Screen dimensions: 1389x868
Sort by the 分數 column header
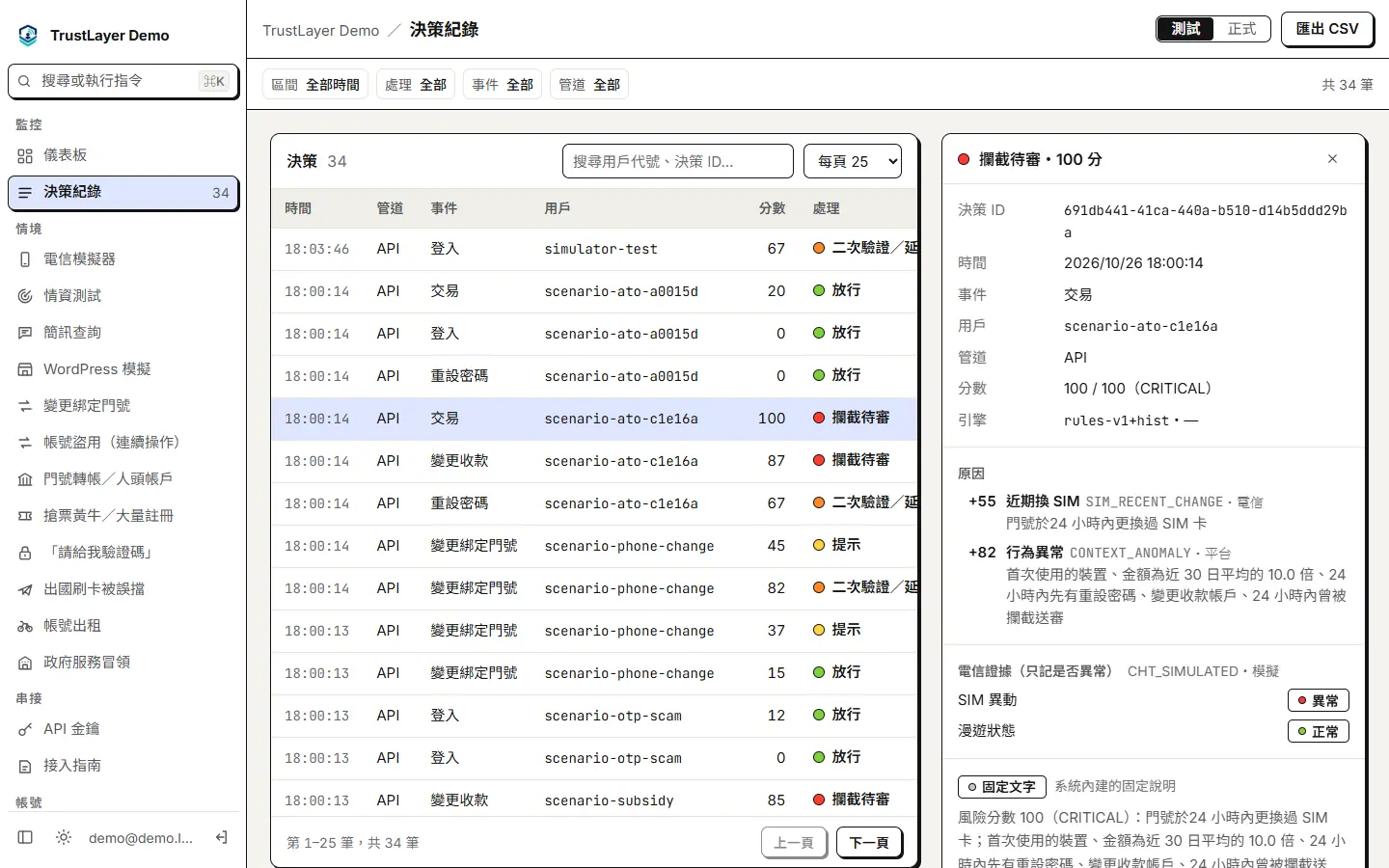pyautogui.click(x=772, y=208)
